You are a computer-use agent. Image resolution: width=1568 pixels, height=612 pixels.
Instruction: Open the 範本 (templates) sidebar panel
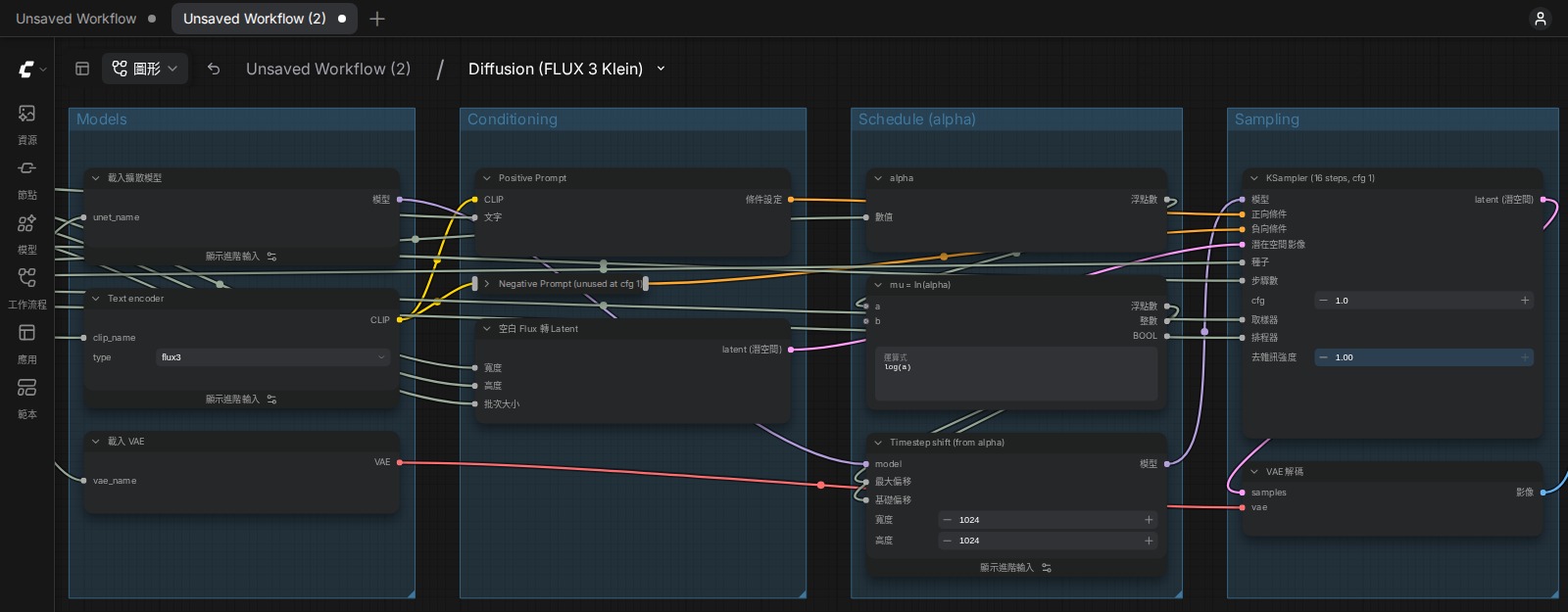(x=27, y=399)
